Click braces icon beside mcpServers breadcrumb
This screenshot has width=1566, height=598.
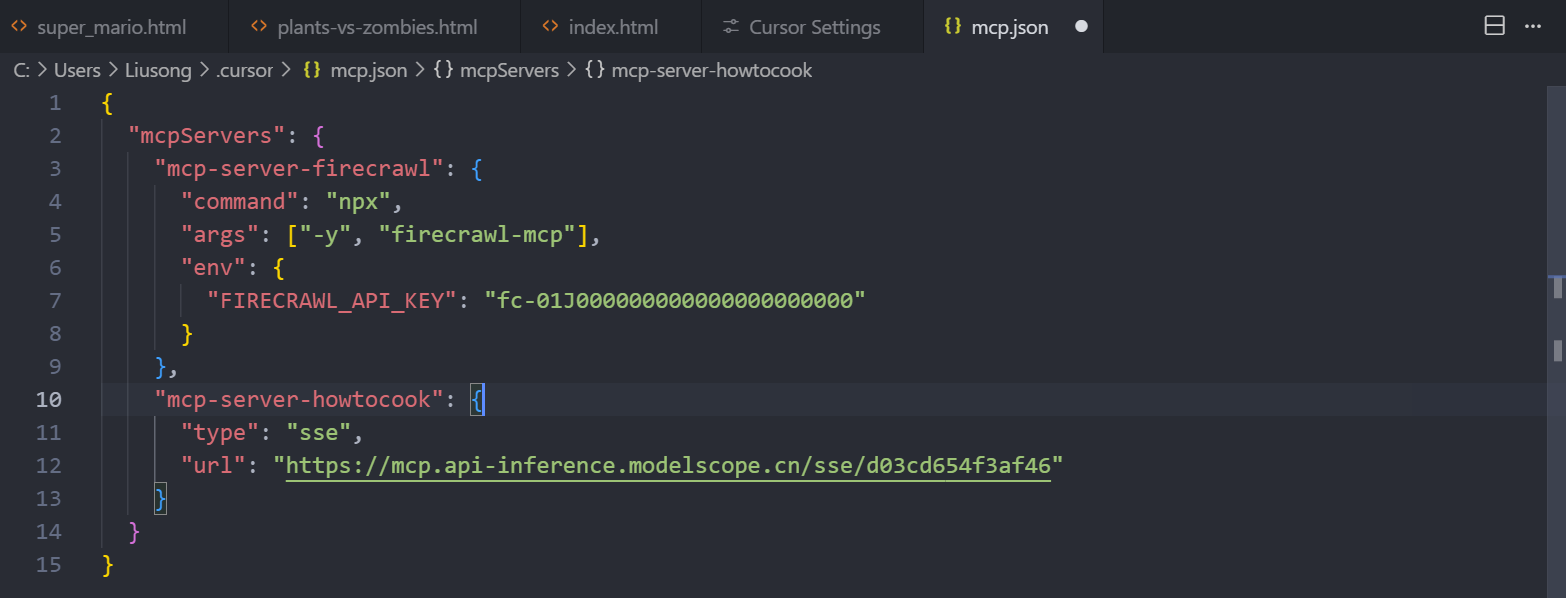444,70
